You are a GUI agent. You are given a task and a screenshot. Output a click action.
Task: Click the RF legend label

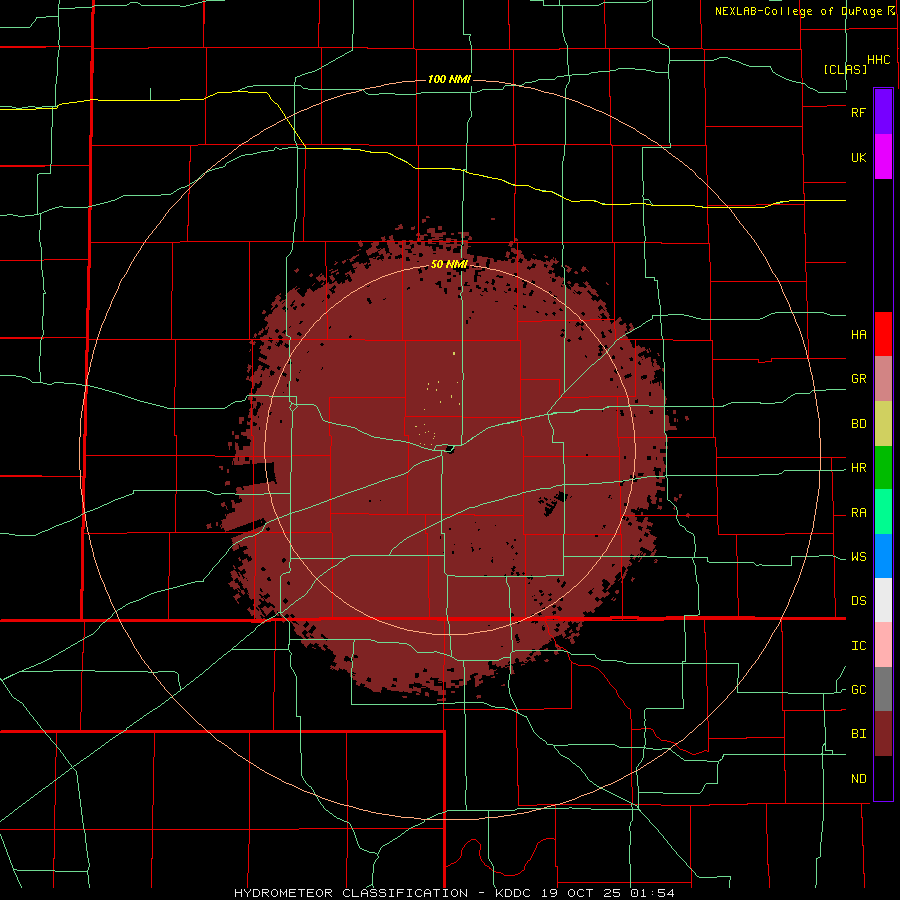(x=858, y=112)
